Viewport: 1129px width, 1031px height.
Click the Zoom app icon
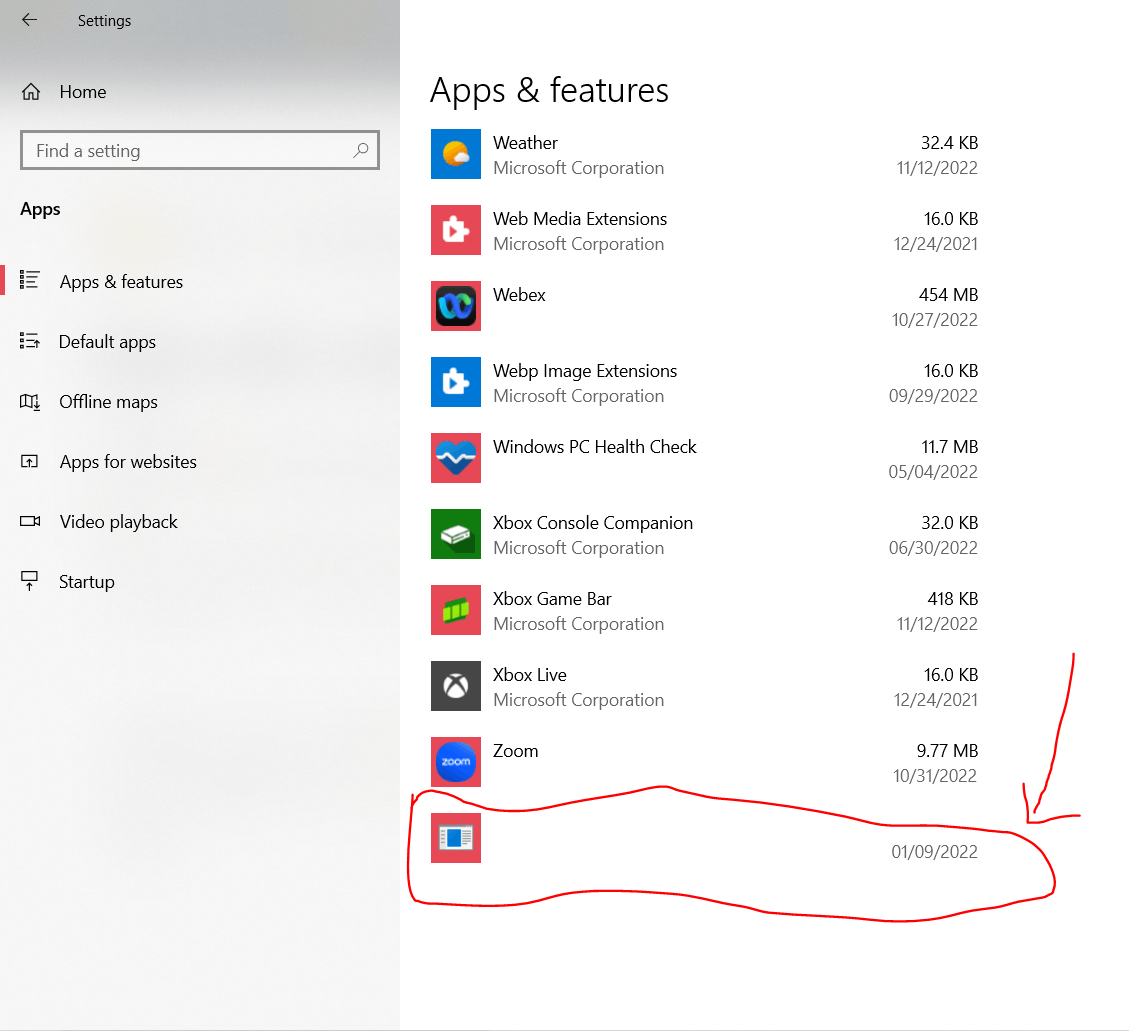coord(456,762)
